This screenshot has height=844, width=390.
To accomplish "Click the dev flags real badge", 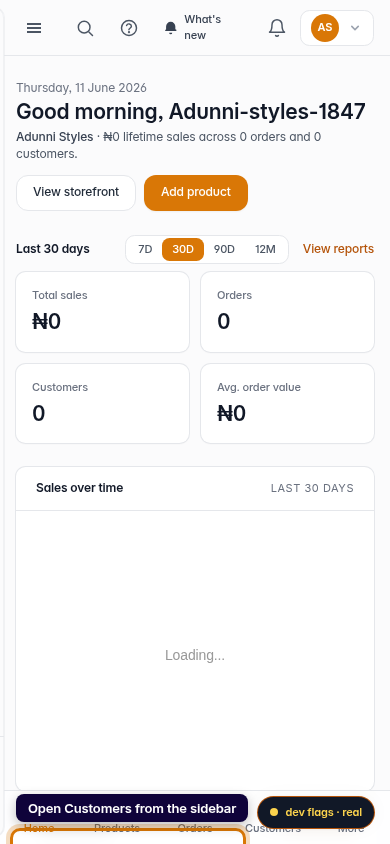I will coord(316,812).
